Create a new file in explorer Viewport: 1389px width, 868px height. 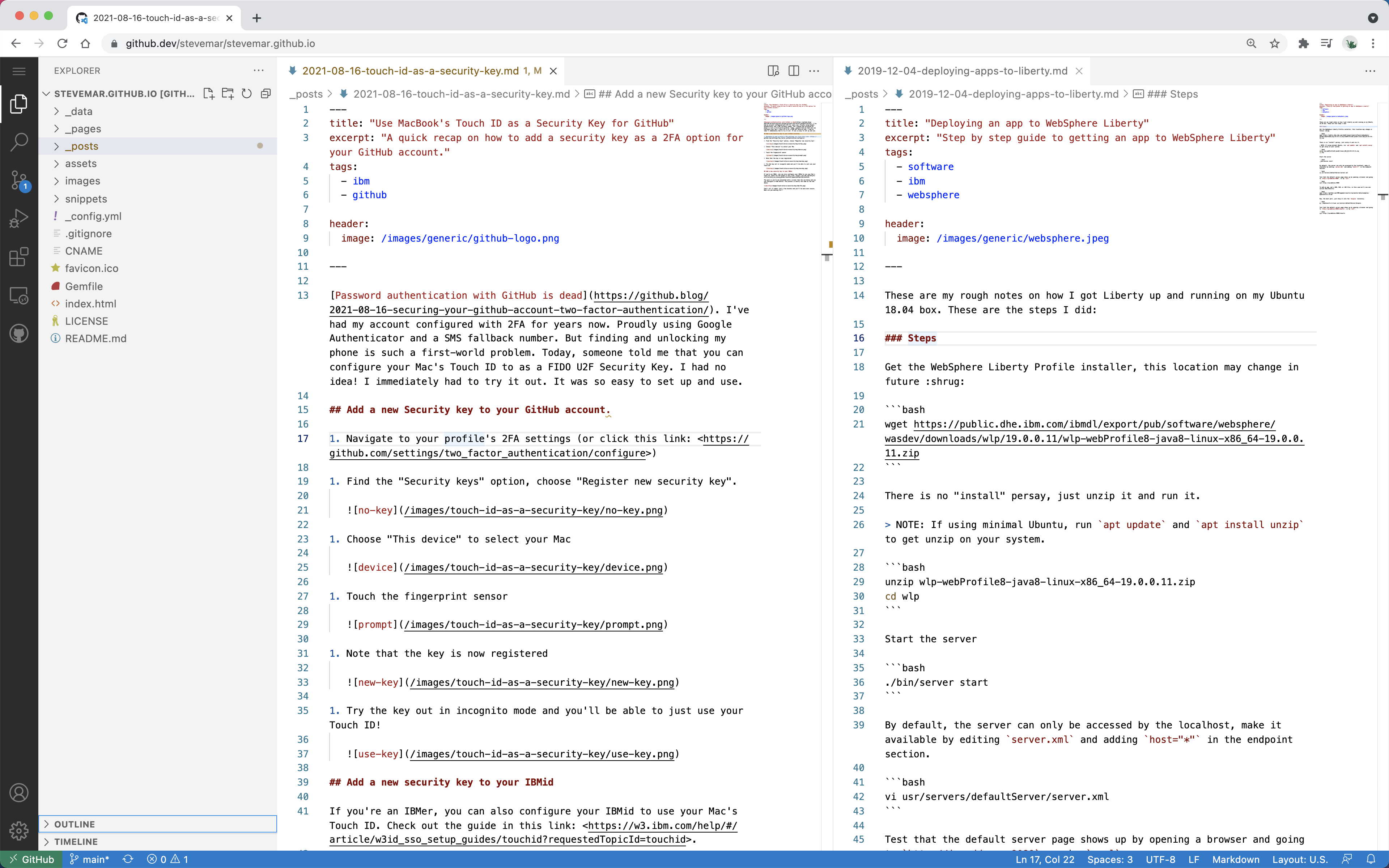click(209, 94)
